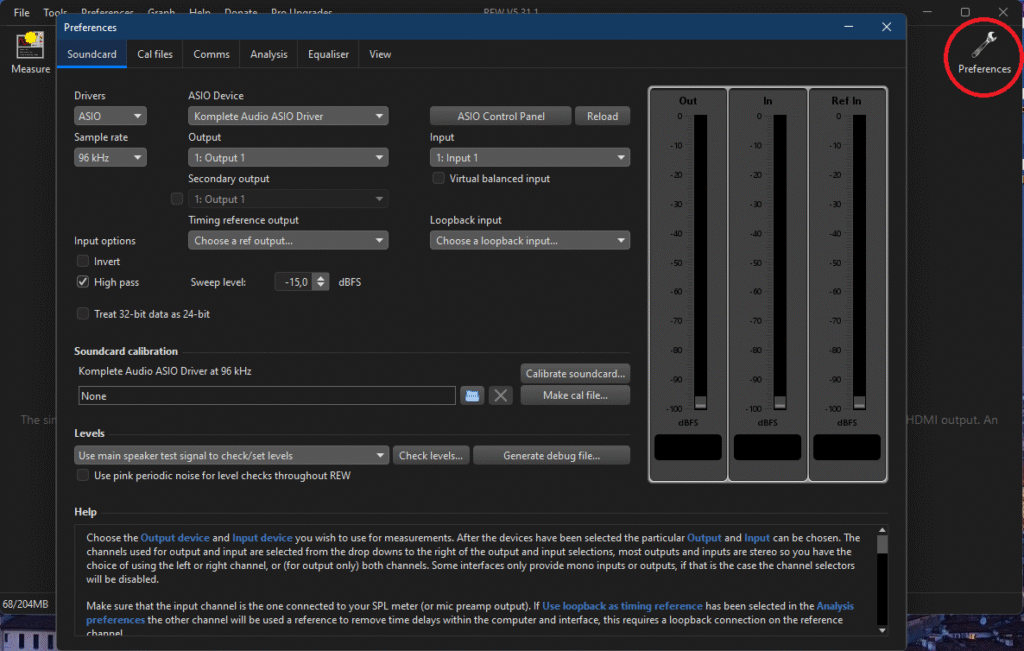Expand the Loopback input dropdown
This screenshot has height=651, width=1024.
530,241
